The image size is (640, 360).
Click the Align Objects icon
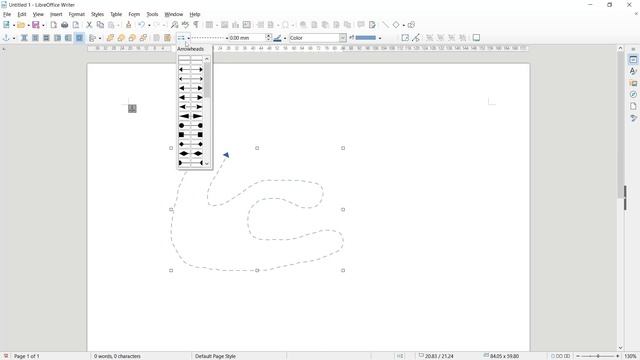tap(92, 38)
